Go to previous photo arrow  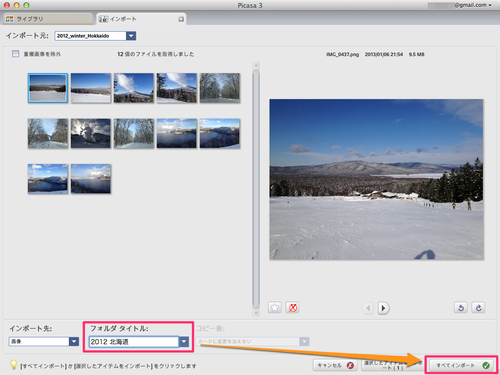[368, 308]
